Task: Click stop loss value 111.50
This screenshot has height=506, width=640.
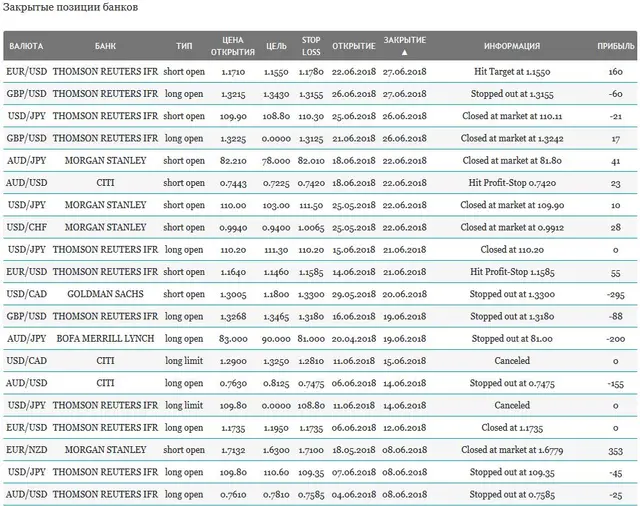Action: coord(311,205)
